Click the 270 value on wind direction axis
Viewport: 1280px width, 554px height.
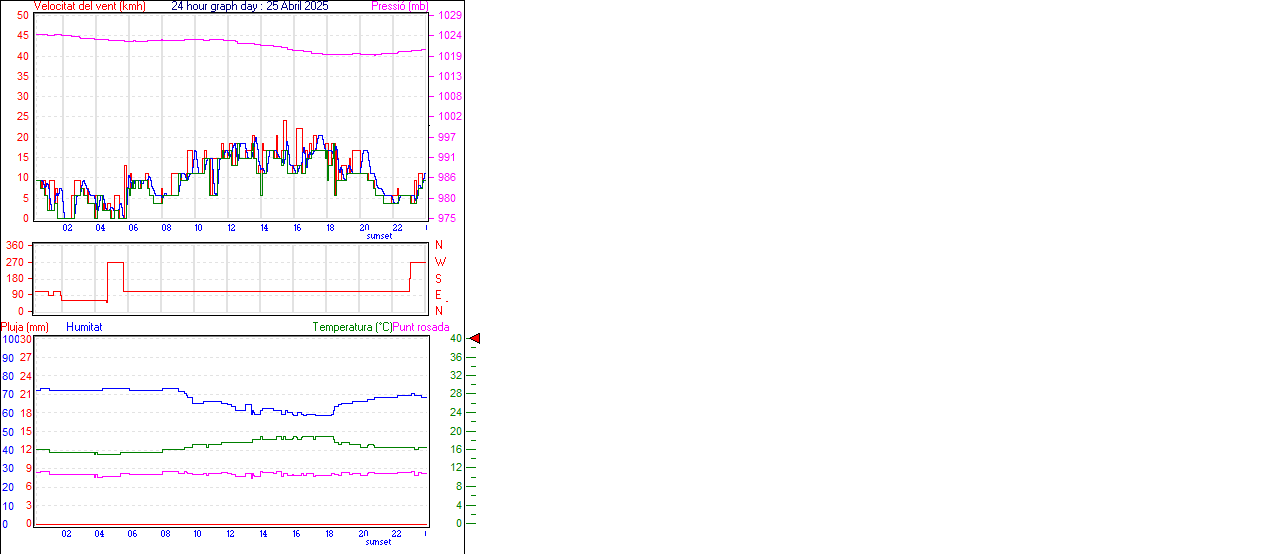15,262
